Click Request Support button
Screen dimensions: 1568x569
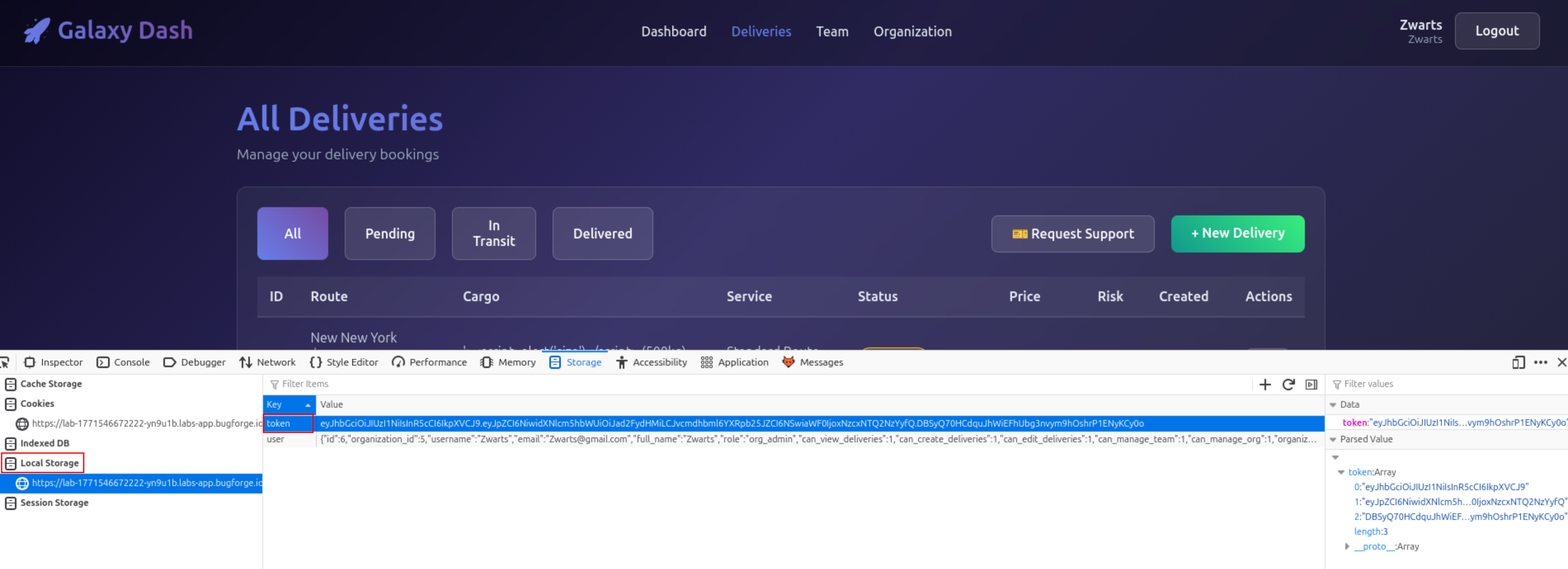click(1072, 234)
